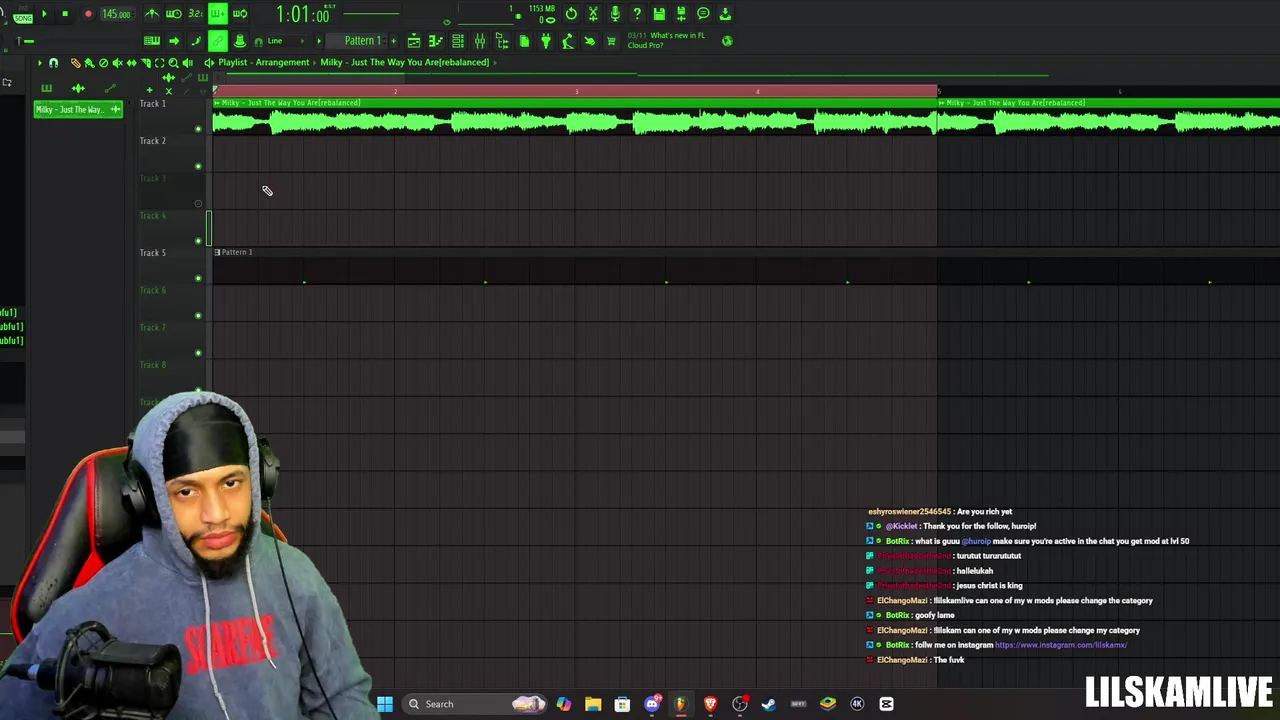Open the plugin picker plug icon
Screen dimensions: 1280x720
[546, 41]
